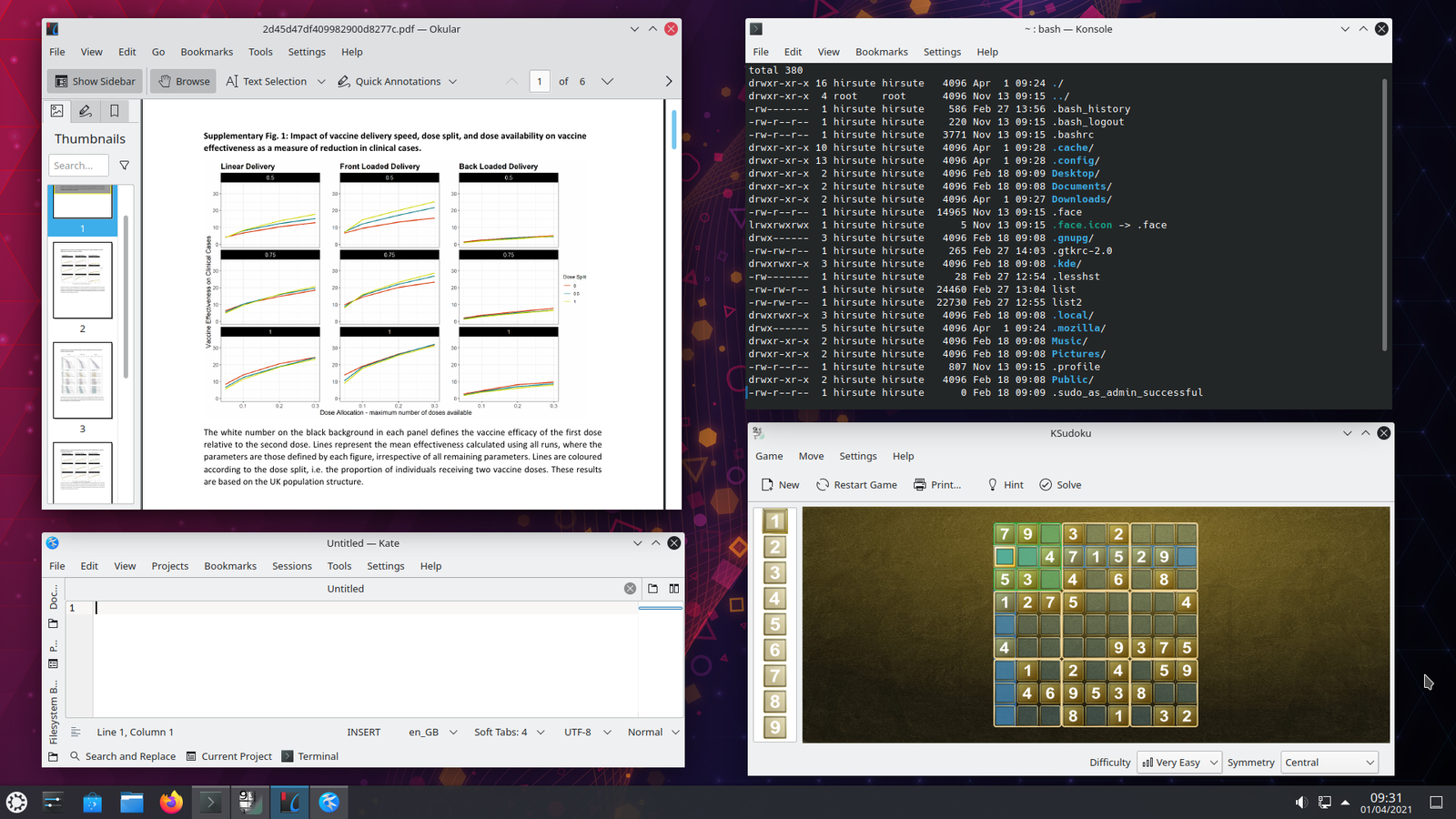
Task: Open the Bookmarks tab in Okular sidebar
Action: coord(114,111)
